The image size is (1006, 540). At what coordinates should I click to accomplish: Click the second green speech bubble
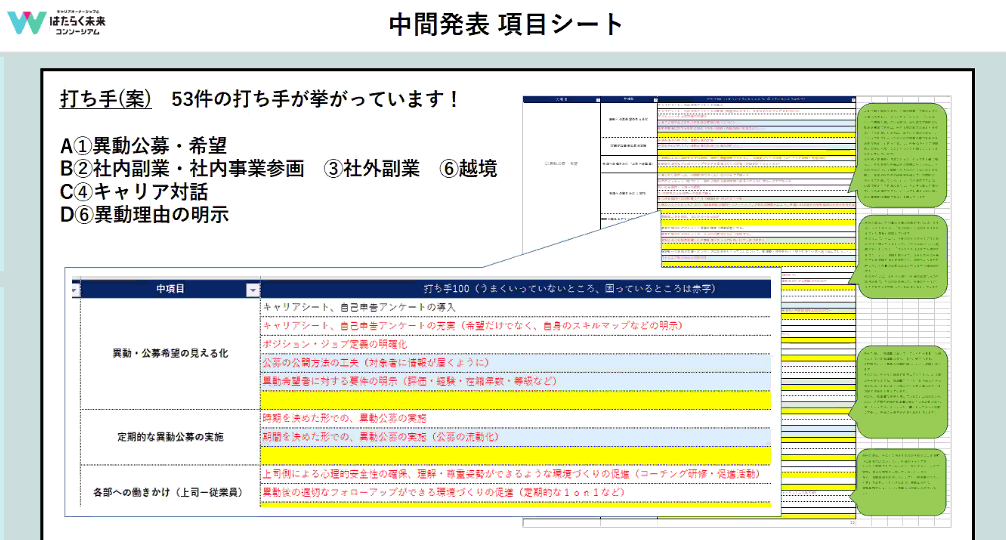[896, 258]
